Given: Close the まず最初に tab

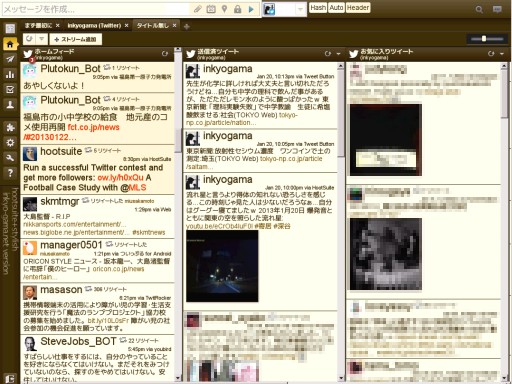Looking at the screenshot, I should tap(58, 26).
